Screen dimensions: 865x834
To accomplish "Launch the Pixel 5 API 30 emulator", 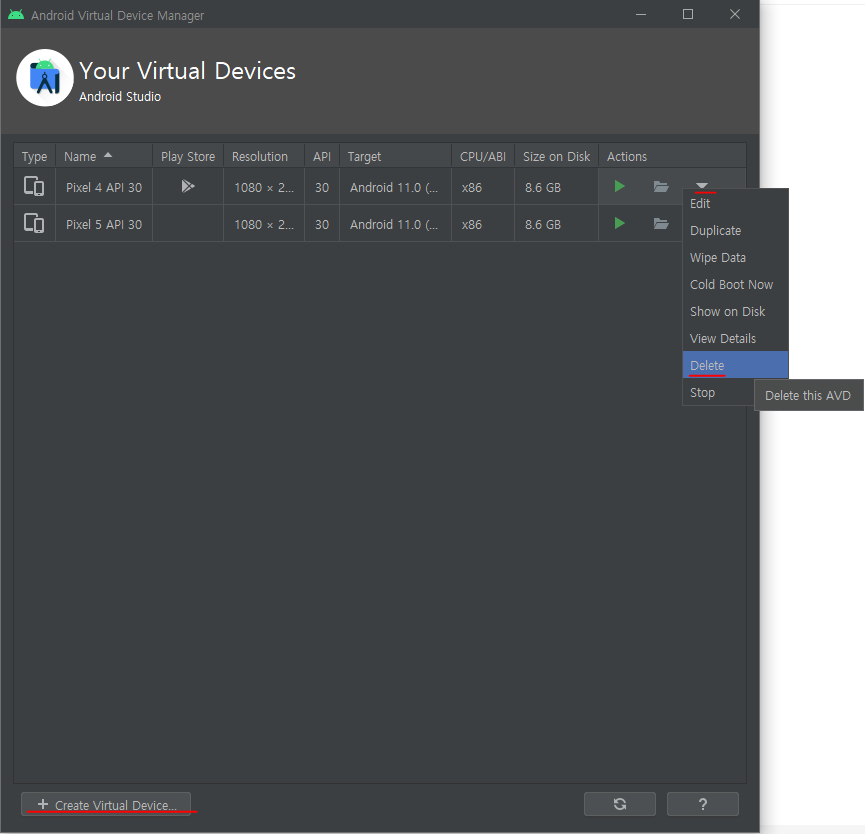I will coord(620,223).
